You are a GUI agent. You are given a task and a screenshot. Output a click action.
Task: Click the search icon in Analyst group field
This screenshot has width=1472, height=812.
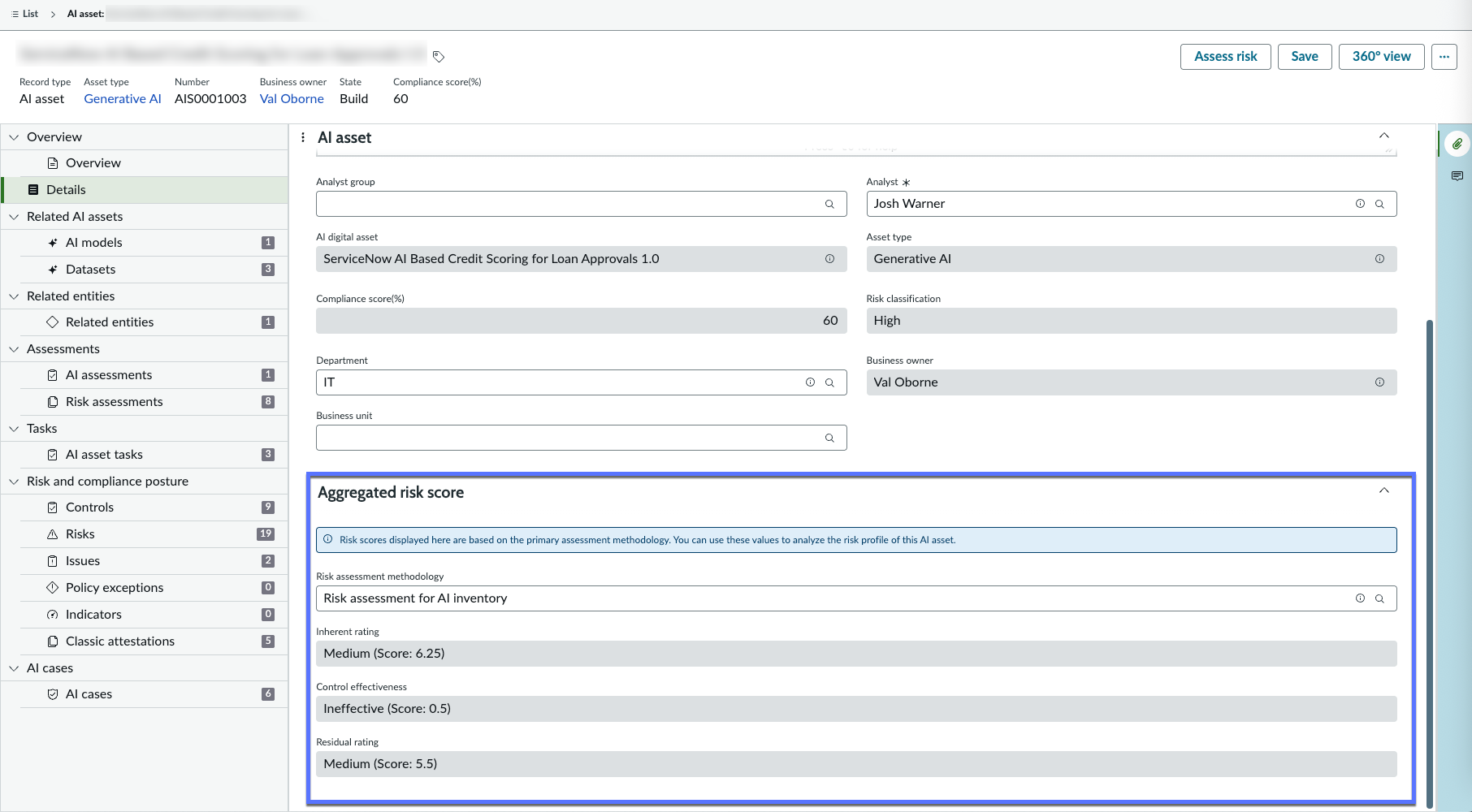[829, 204]
